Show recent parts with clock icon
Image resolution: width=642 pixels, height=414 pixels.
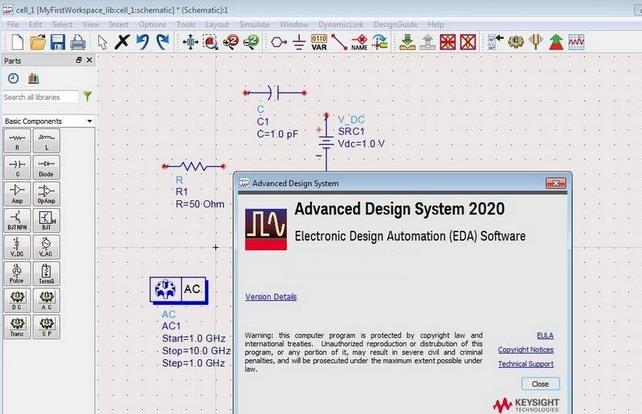(13, 78)
